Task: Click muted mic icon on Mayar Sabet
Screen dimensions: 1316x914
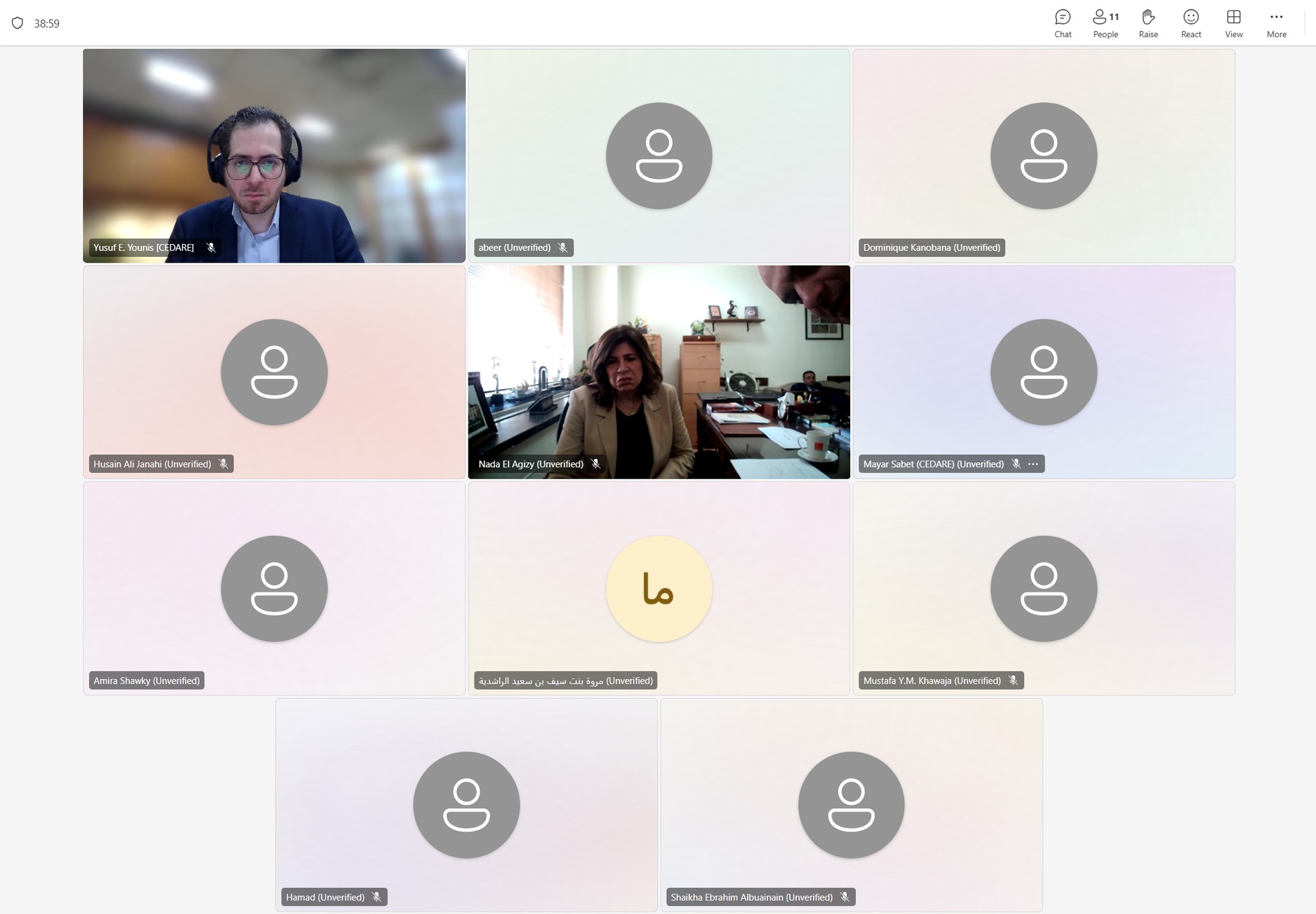Action: [1016, 464]
